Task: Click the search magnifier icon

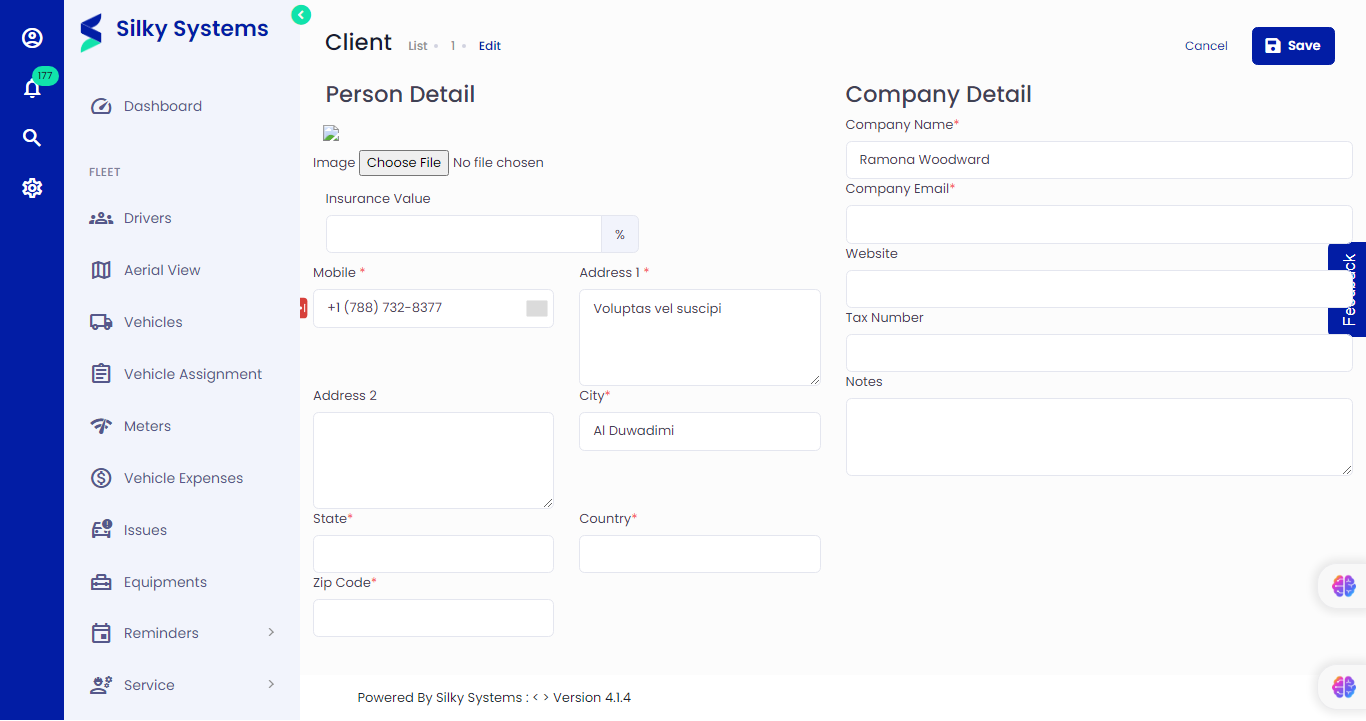Action: pyautogui.click(x=32, y=138)
